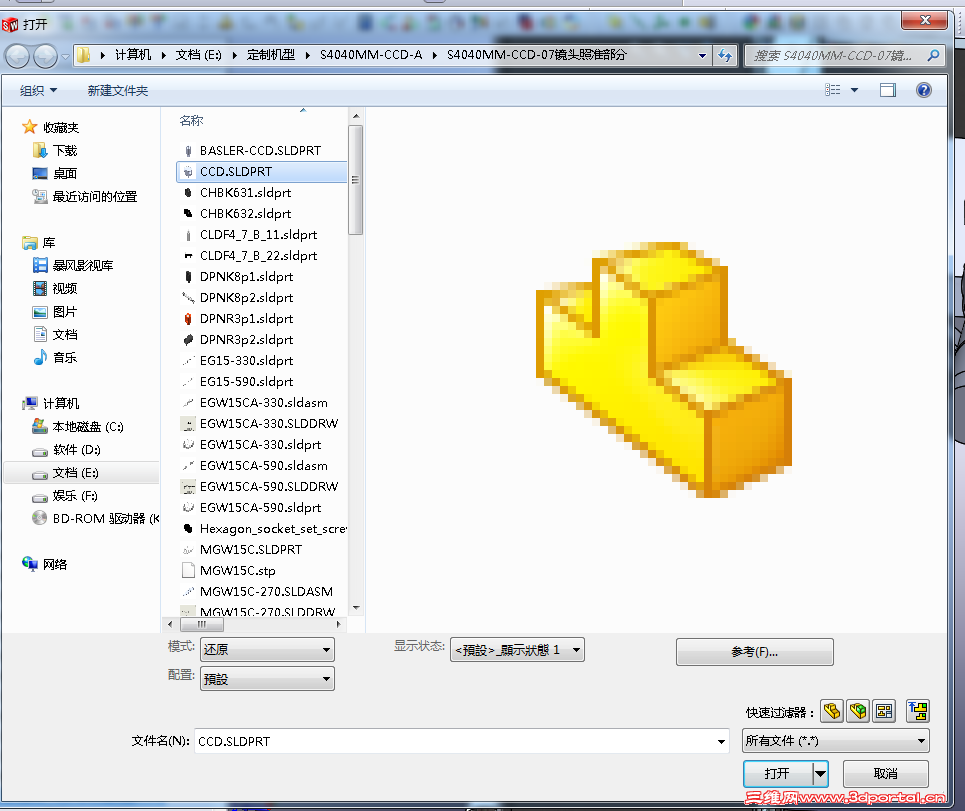
Task: Open Favorites (收藏夹) star item
Action: click(50, 127)
